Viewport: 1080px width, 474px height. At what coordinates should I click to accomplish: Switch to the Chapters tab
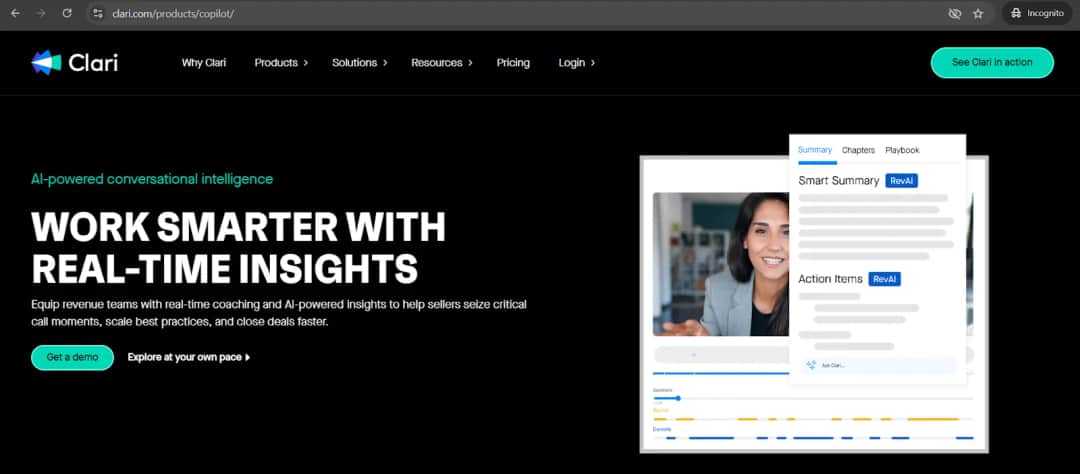pyautogui.click(x=858, y=150)
